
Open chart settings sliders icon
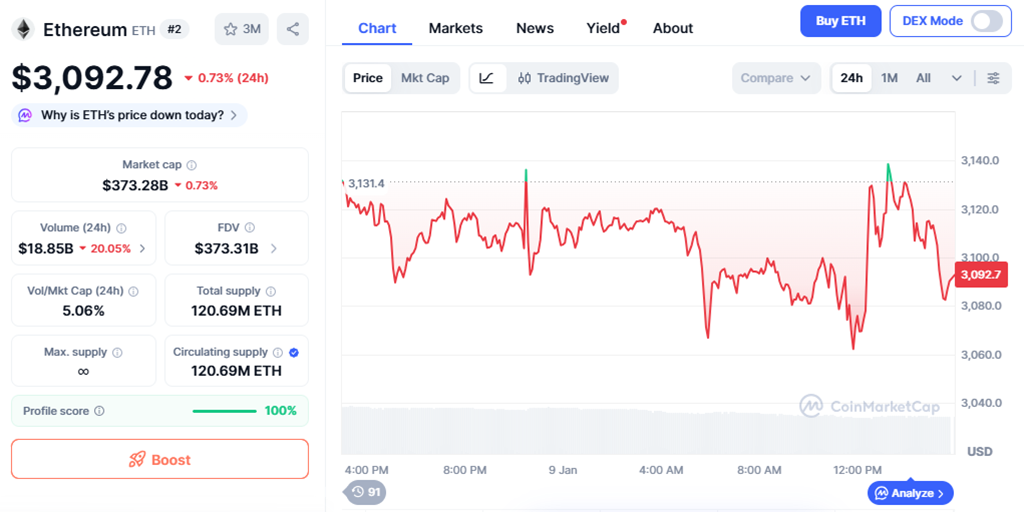coord(993,78)
